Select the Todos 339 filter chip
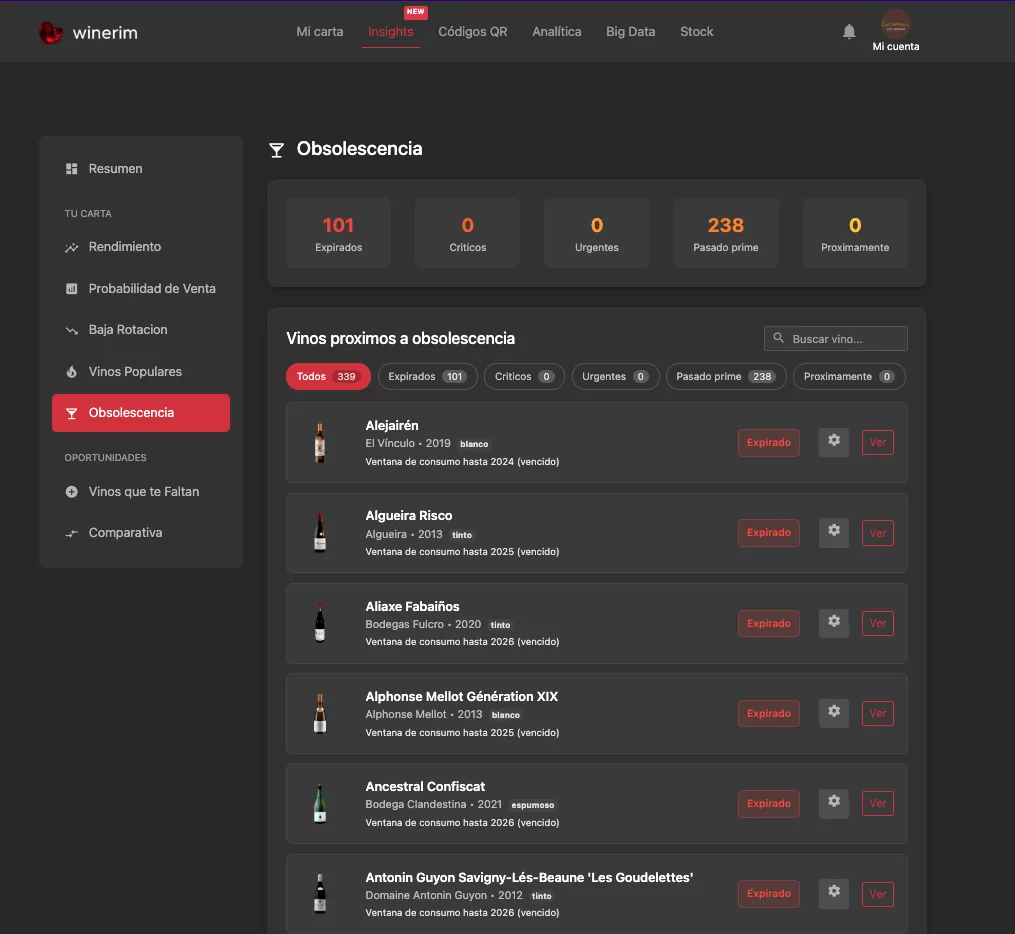1015x934 pixels. pos(328,377)
